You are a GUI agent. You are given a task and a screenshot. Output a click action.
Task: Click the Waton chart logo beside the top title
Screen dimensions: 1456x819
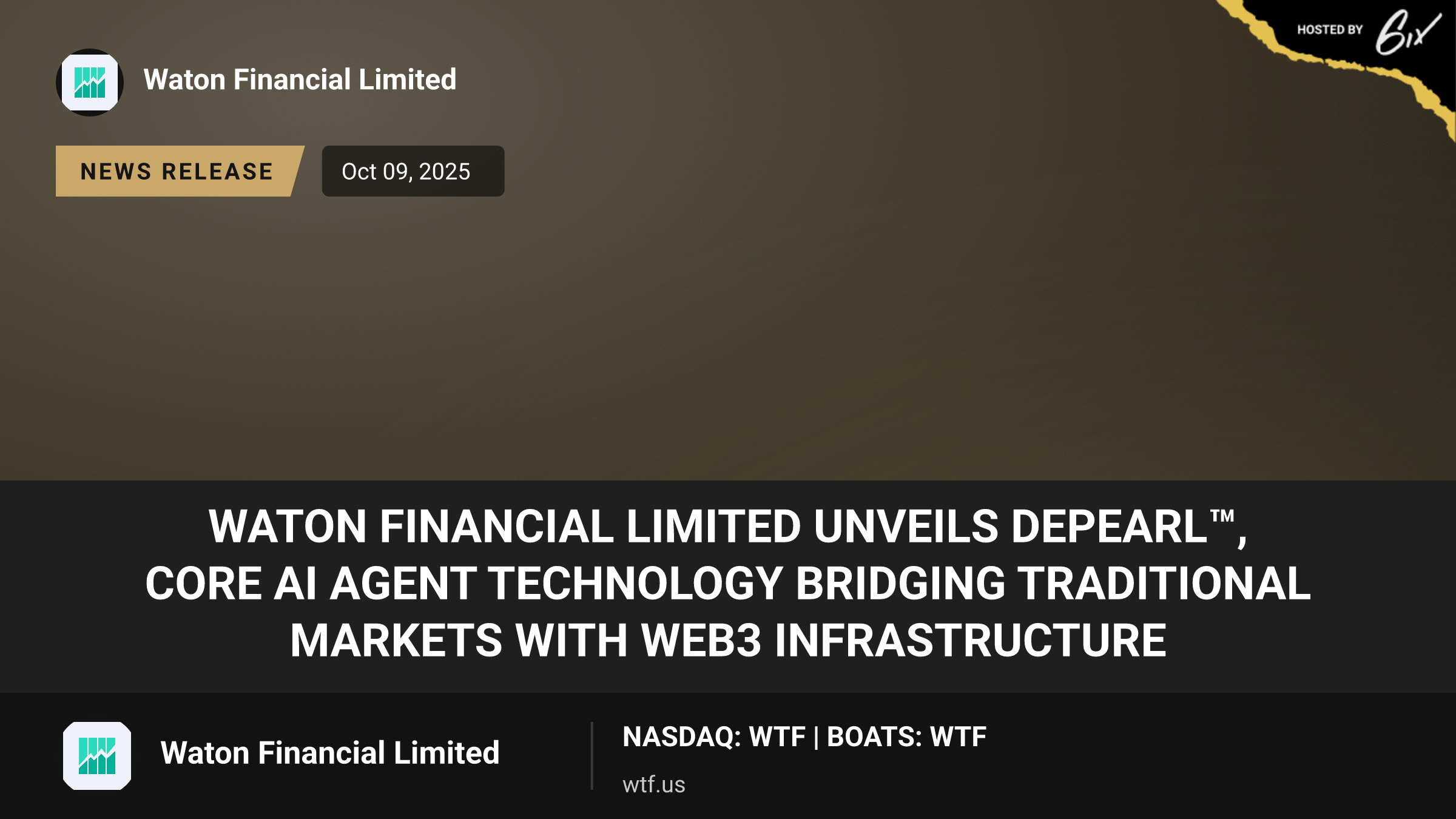tap(90, 83)
